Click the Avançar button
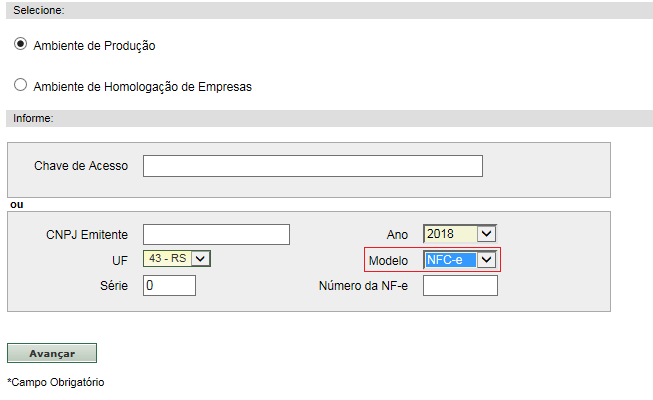 (x=52, y=353)
